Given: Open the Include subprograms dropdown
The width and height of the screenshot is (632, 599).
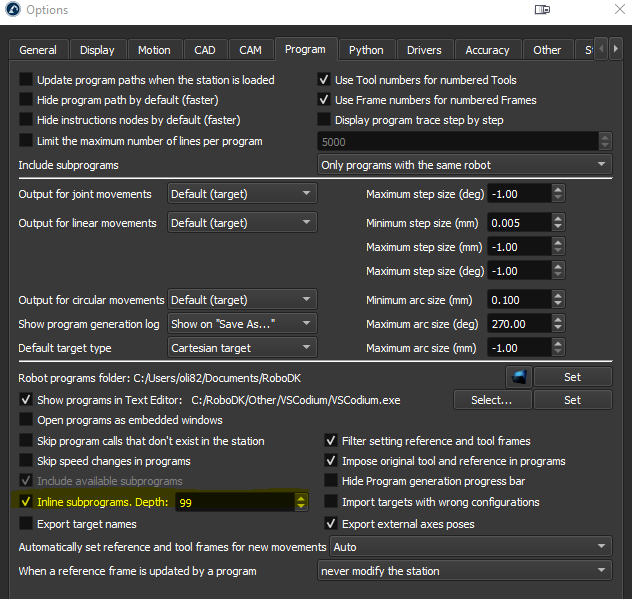Looking at the screenshot, I should coord(463,164).
